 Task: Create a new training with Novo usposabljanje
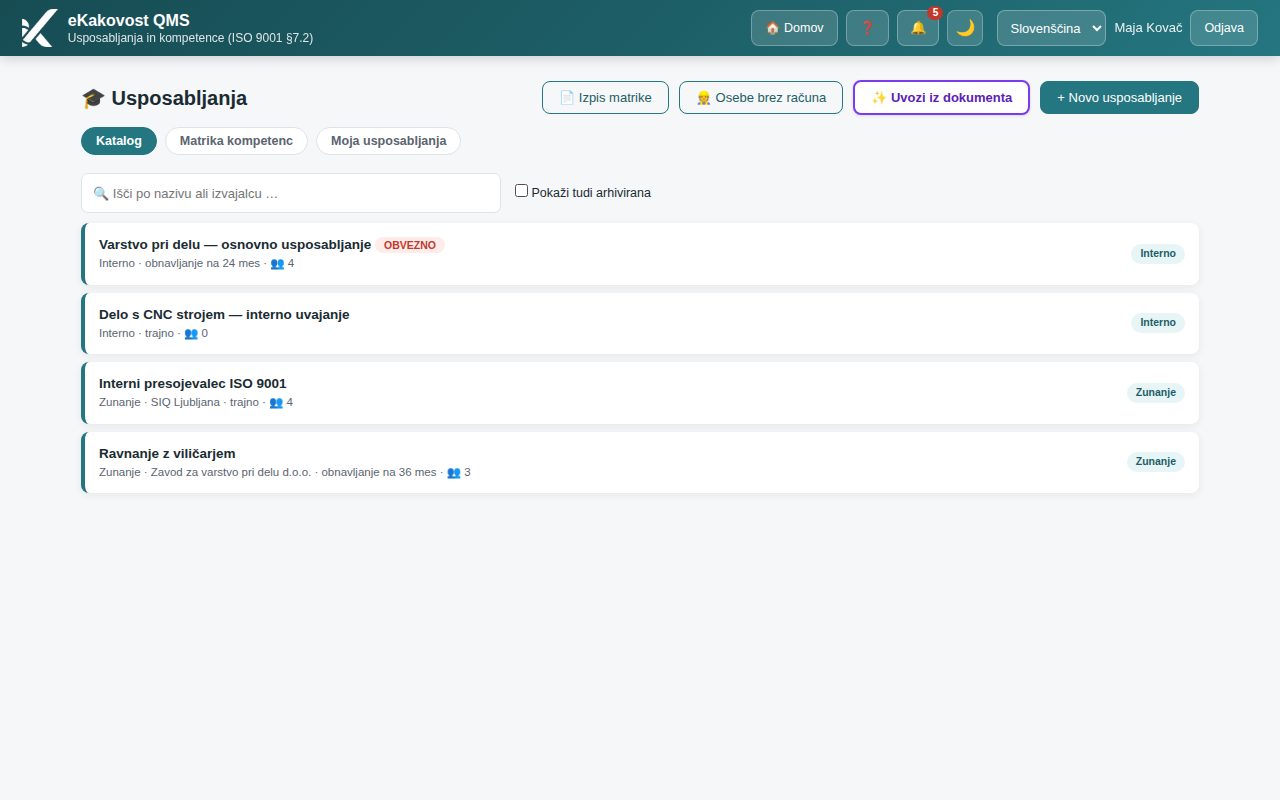coord(1119,98)
